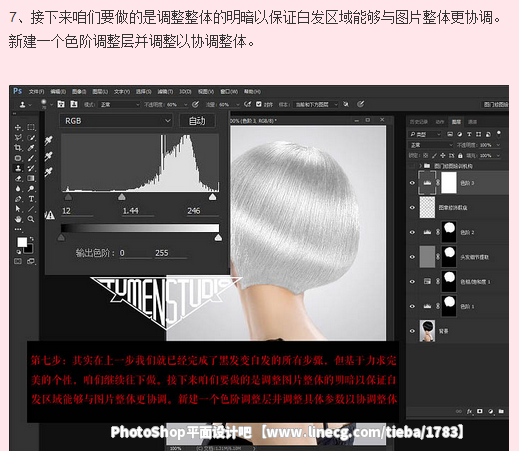Pick the gray point eyedropper in Levels

pos(49,156)
